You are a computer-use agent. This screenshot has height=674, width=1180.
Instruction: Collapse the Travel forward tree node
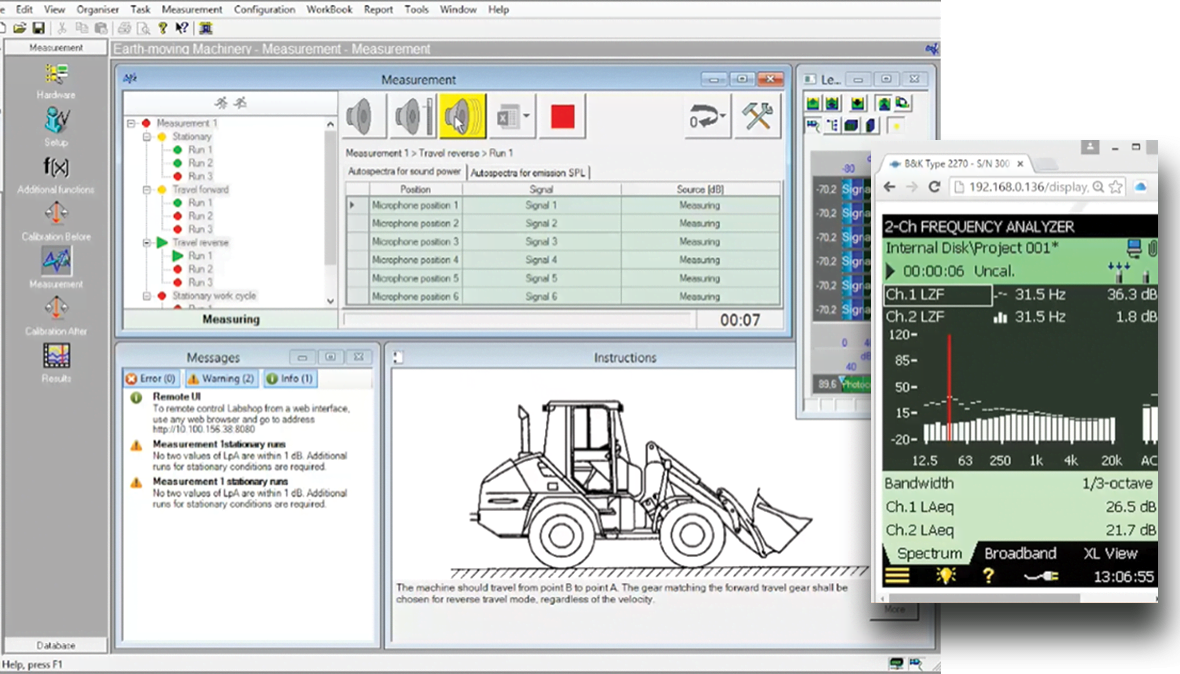(x=148, y=190)
